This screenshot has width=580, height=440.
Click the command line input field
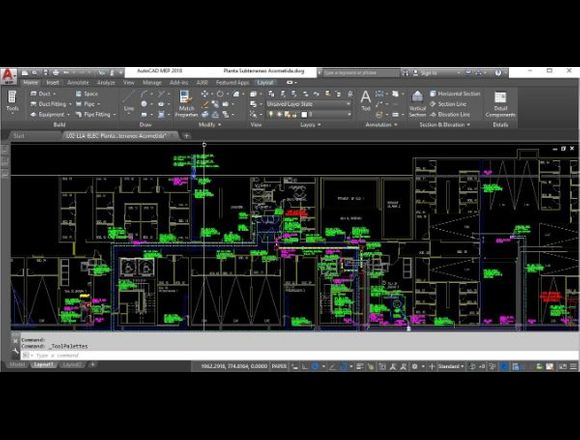300,355
